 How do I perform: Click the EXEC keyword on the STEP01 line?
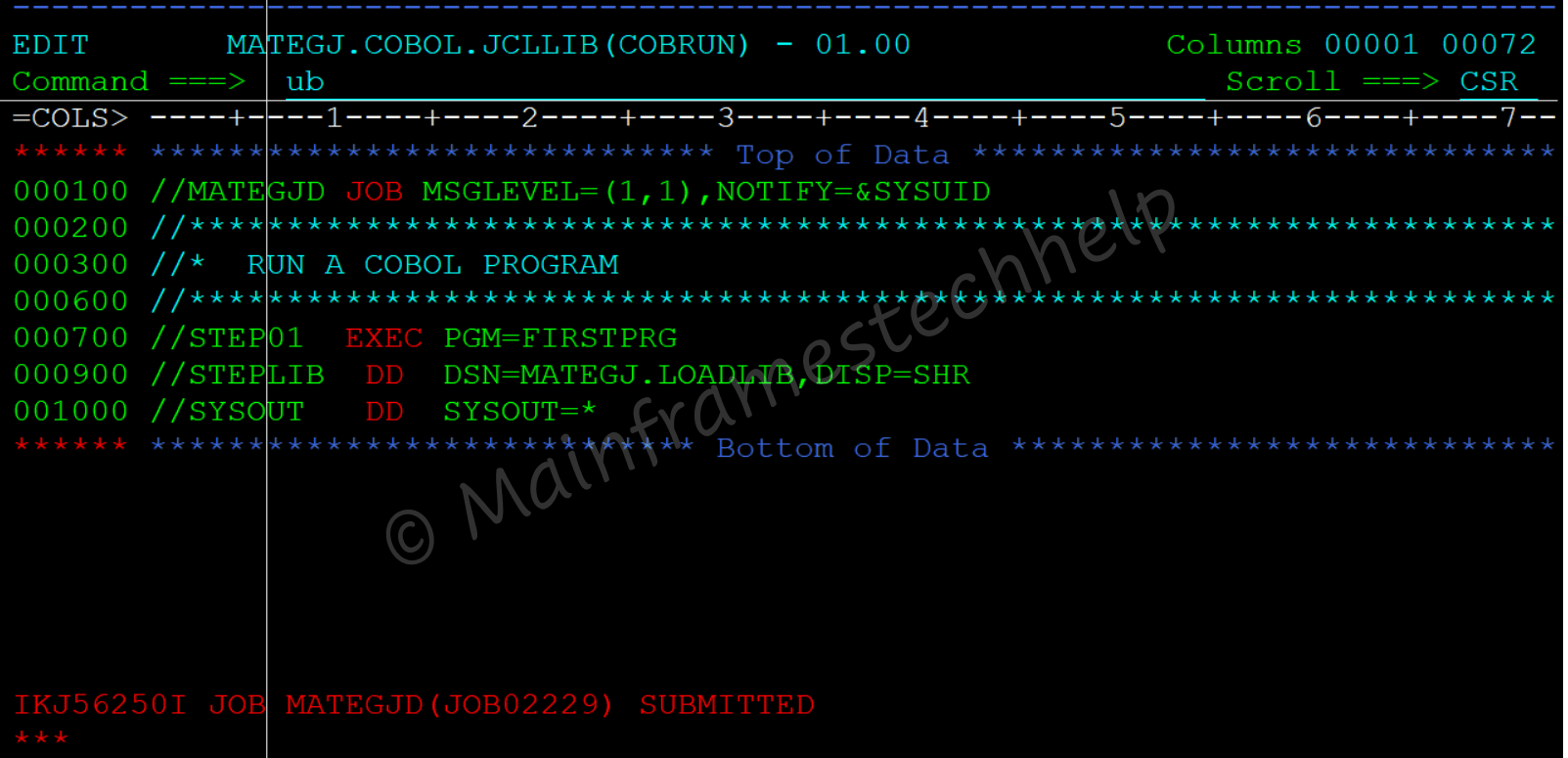tap(383, 338)
